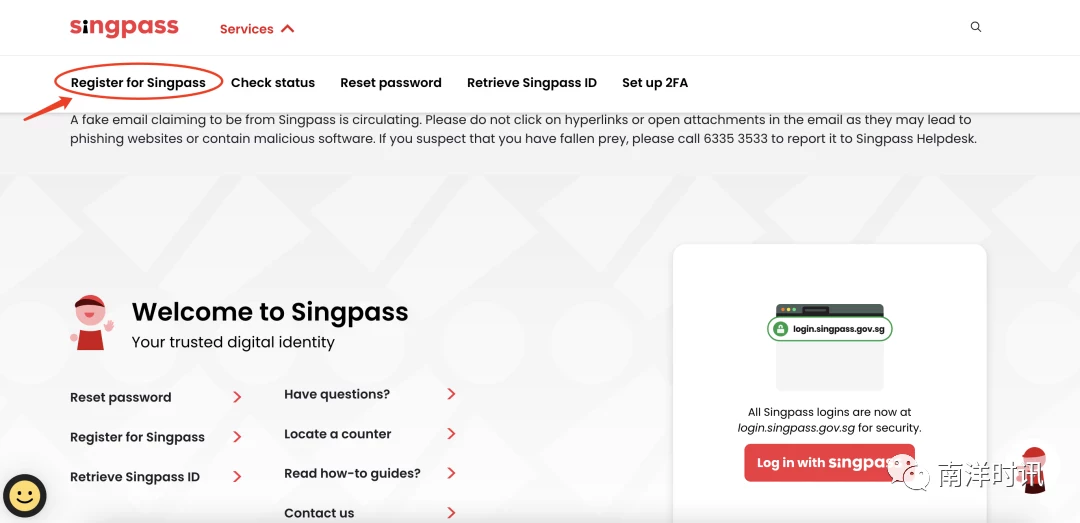Click the green padlock in login illustration
The image size is (1080, 523).
click(x=780, y=329)
